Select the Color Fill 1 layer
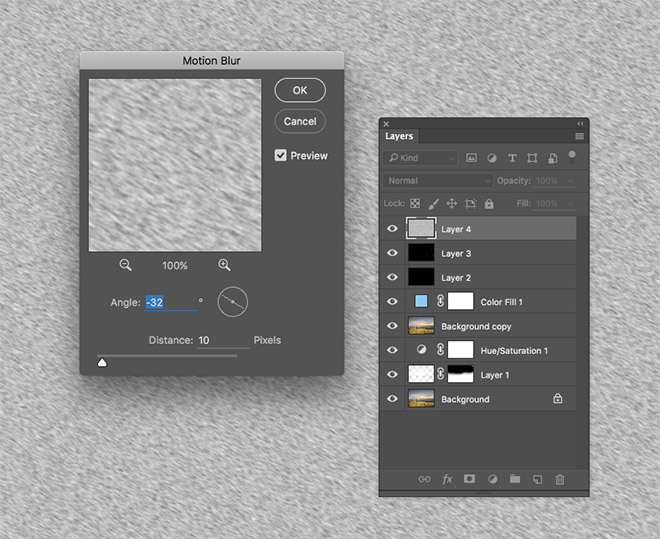 [x=501, y=302]
